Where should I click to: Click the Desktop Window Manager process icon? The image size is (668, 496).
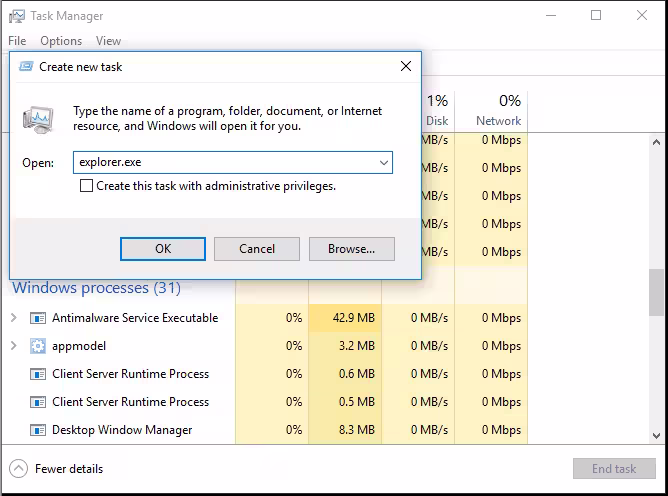(38, 430)
